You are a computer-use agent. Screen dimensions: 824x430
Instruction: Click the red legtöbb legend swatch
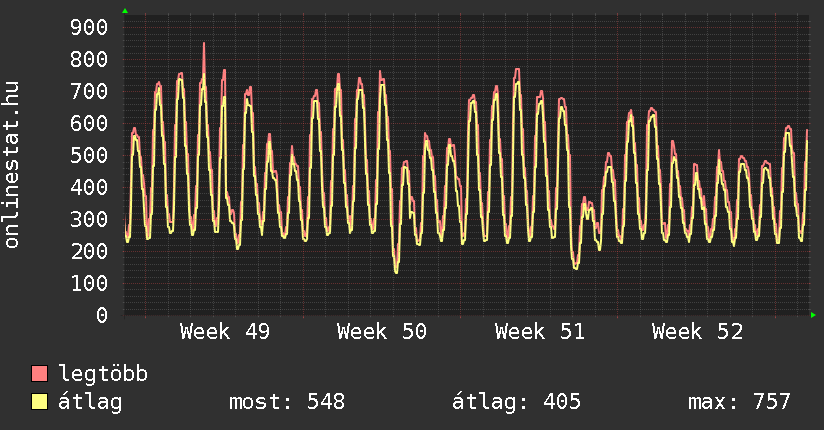(x=40, y=374)
